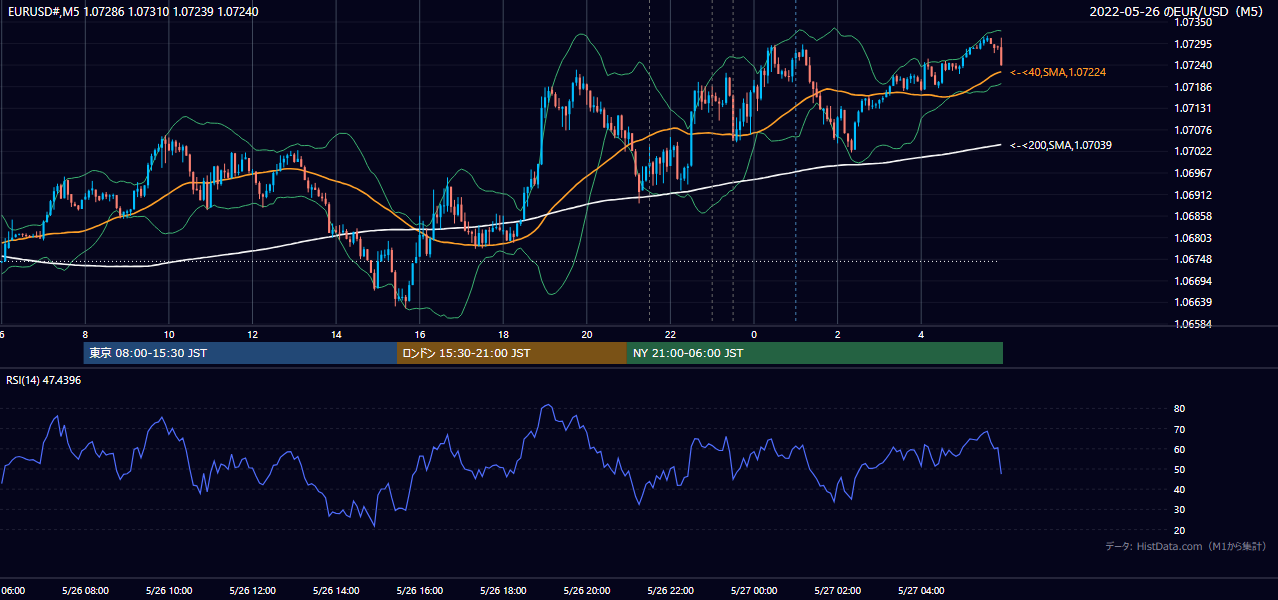This screenshot has height=600, width=1278.
Task: Select the 200 SMA label reading 1.07039
Action: [x=1061, y=146]
